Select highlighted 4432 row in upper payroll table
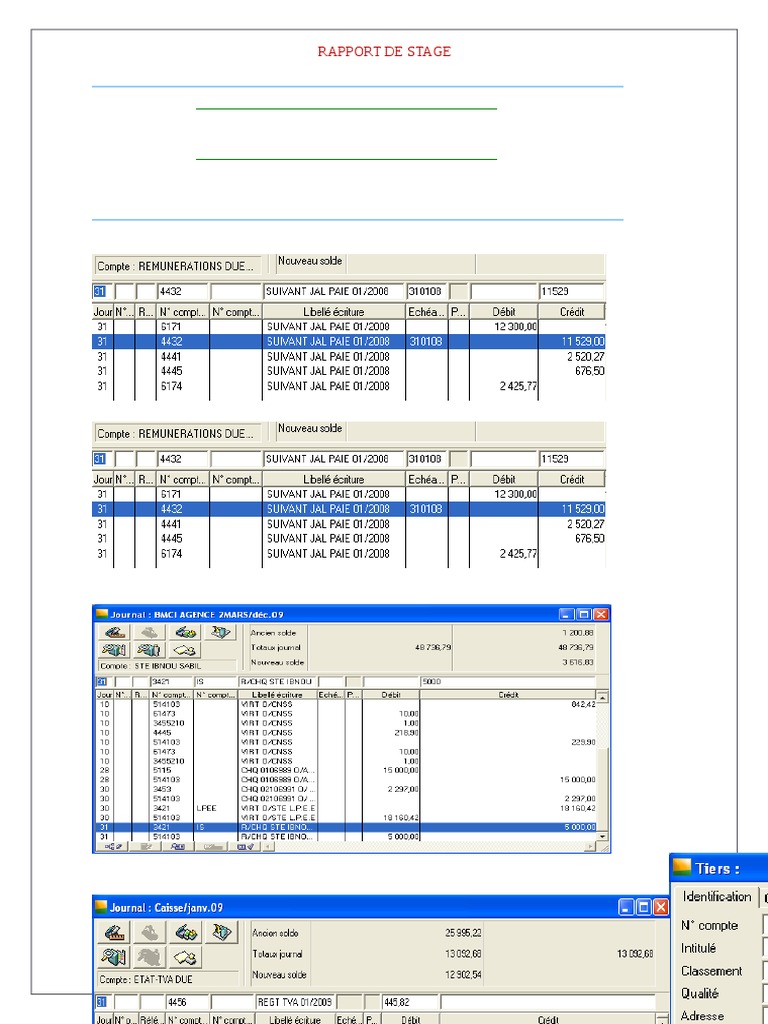The image size is (768, 1024). [349, 342]
